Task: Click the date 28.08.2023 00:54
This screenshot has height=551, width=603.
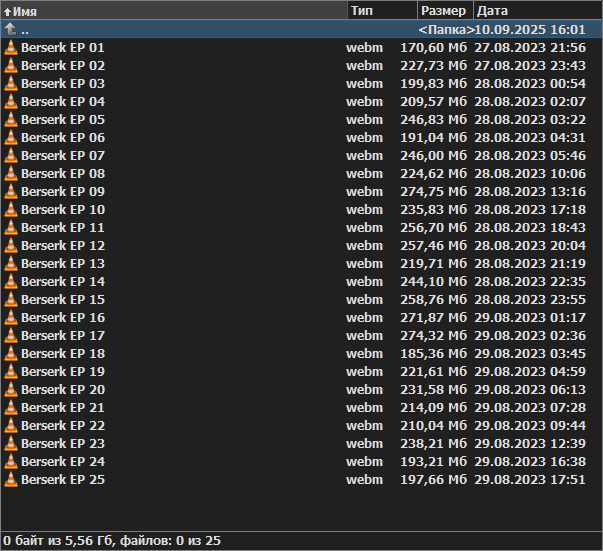Action: point(530,83)
